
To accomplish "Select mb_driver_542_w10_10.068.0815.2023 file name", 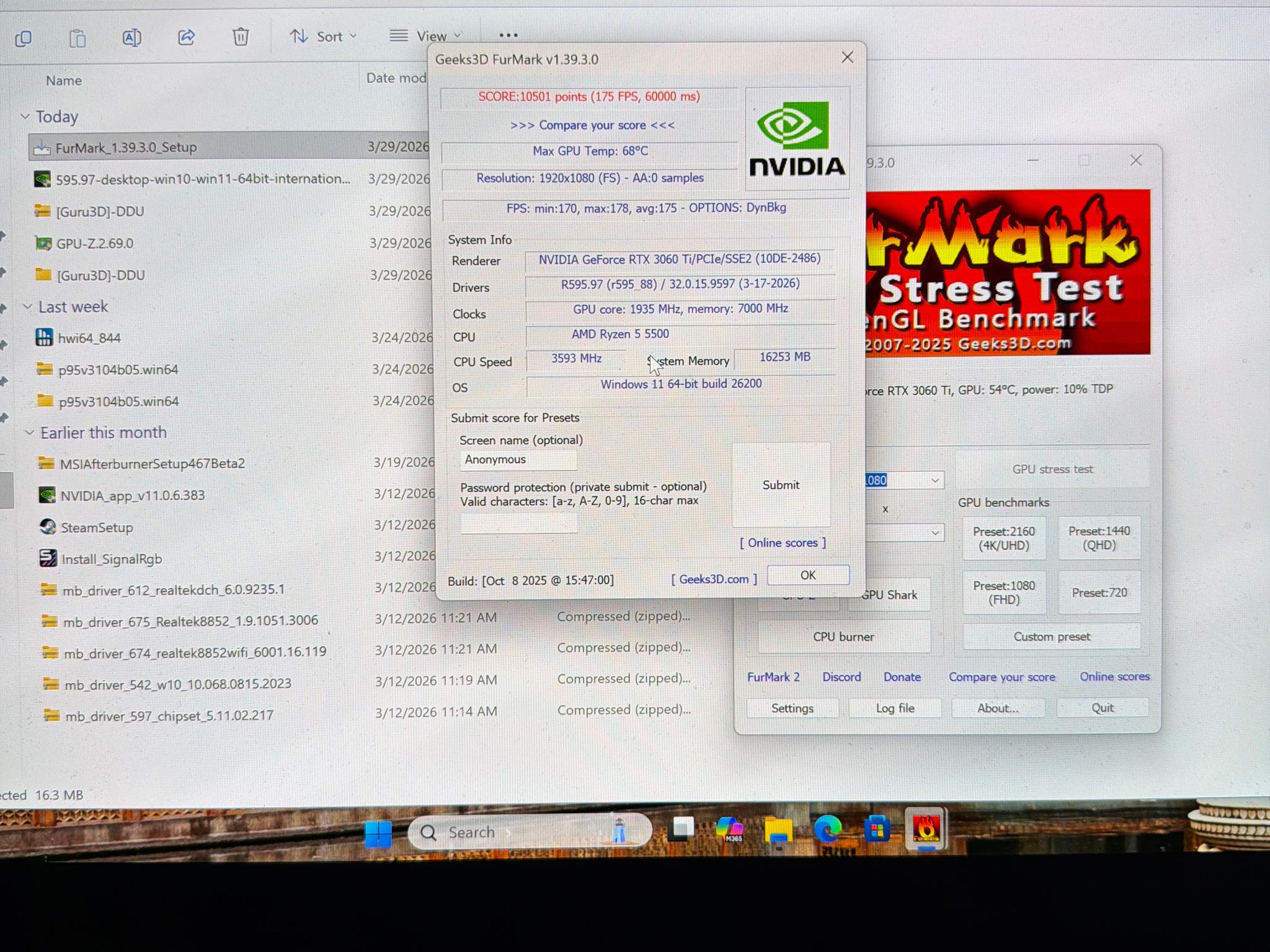I will pos(178,684).
